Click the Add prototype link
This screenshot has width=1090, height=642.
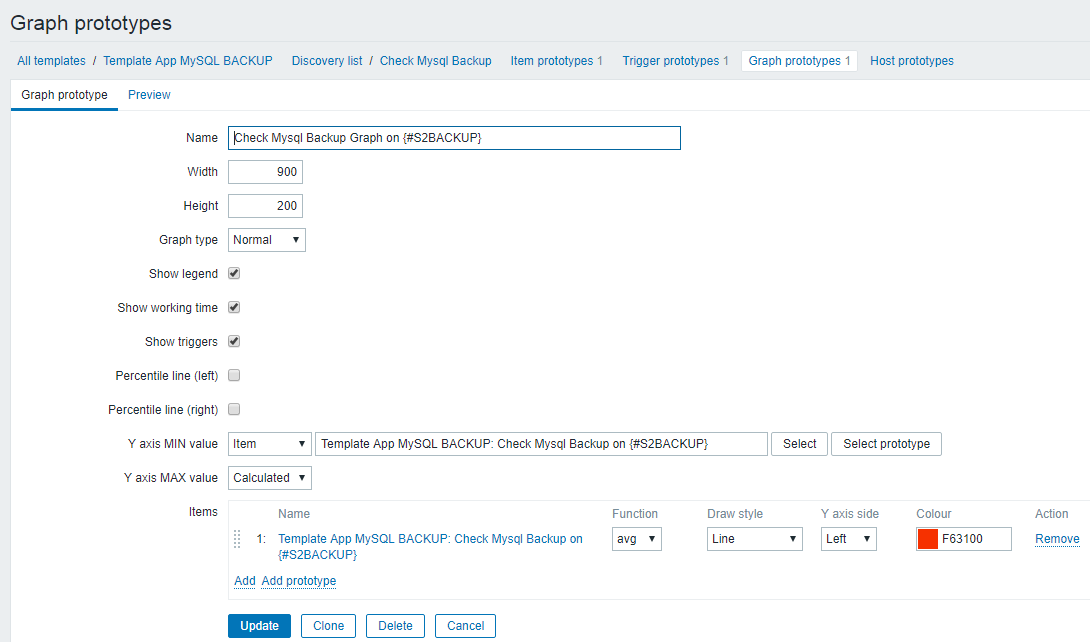pos(299,581)
